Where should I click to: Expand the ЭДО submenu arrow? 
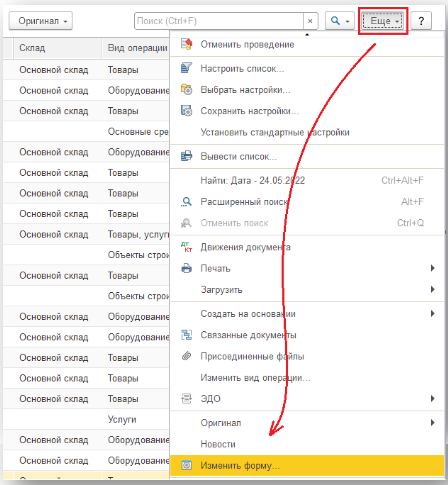tap(433, 398)
